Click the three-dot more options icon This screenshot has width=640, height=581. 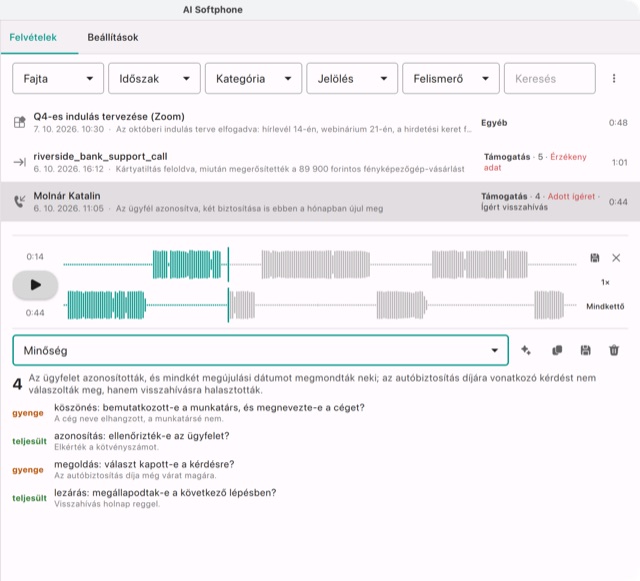tap(613, 78)
